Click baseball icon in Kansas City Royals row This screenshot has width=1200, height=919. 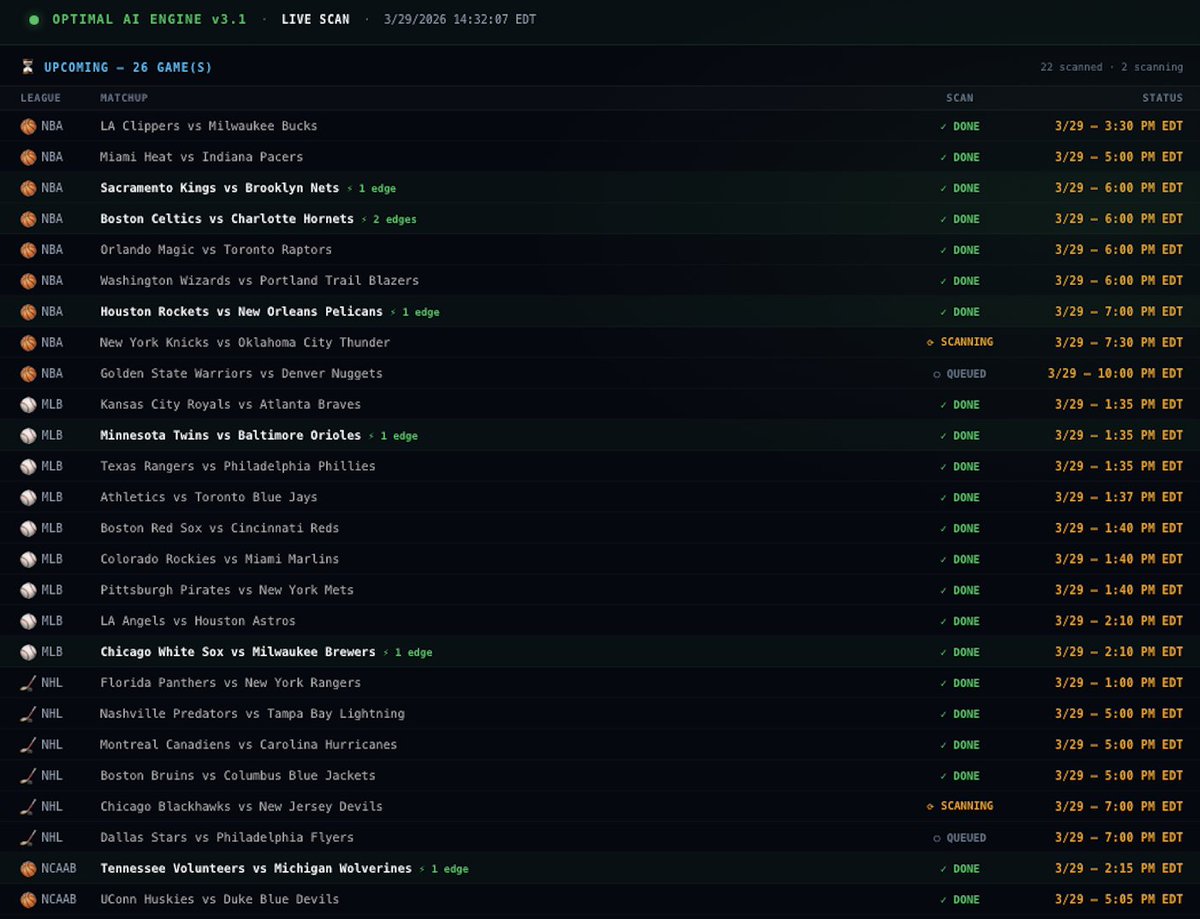pyautogui.click(x=28, y=405)
